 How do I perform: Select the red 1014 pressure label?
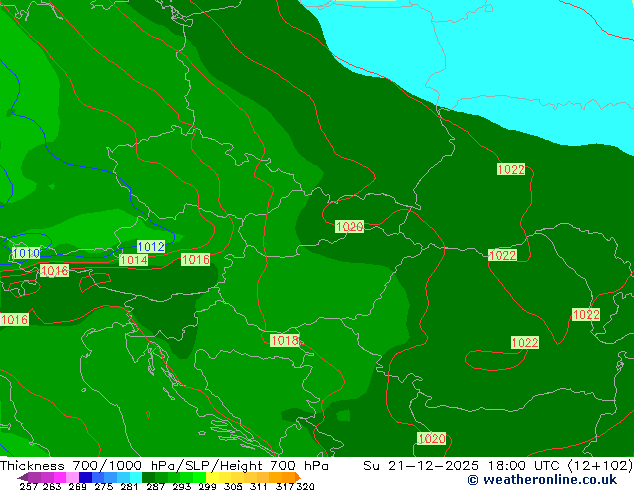(x=133, y=260)
